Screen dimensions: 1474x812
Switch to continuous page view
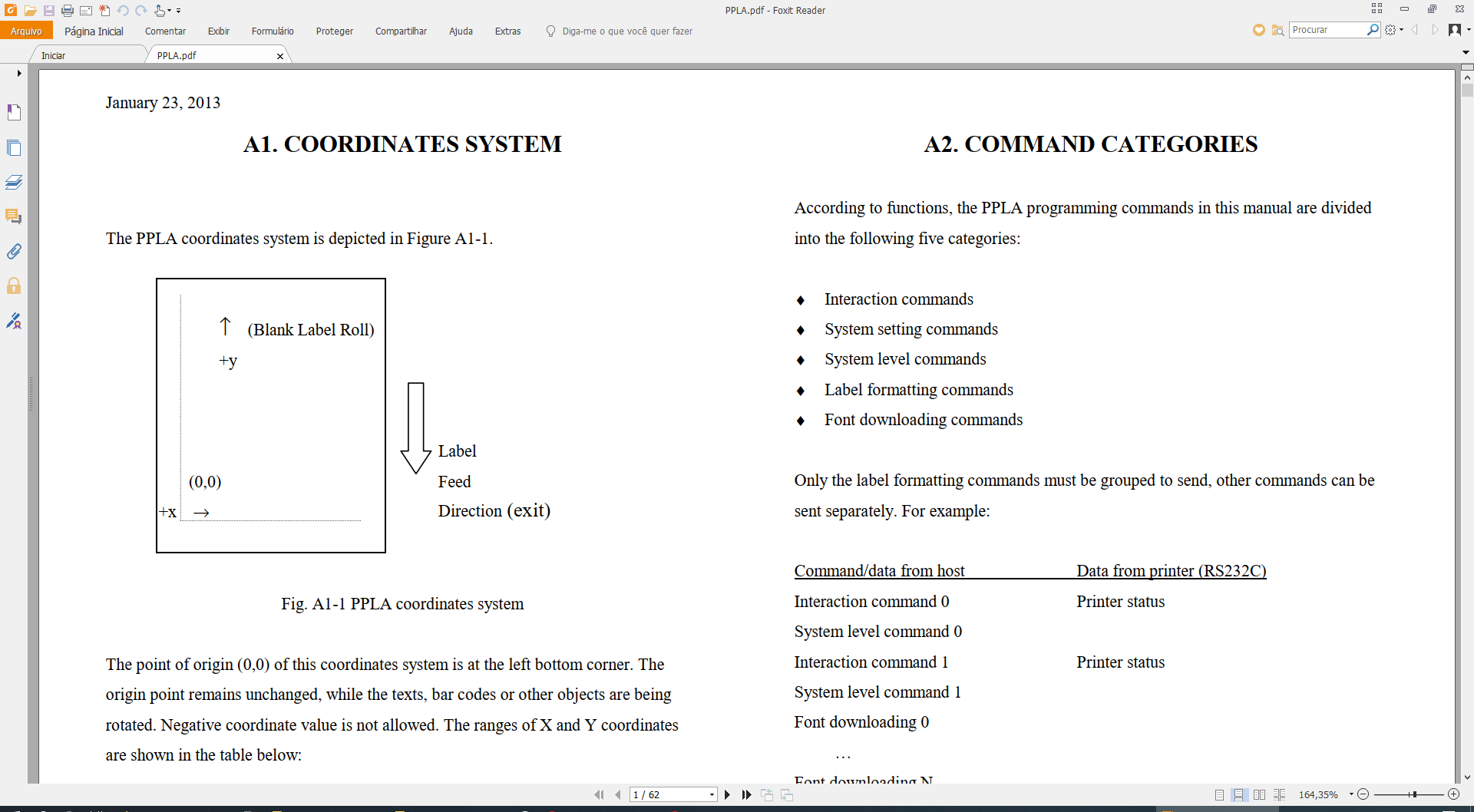1239,795
